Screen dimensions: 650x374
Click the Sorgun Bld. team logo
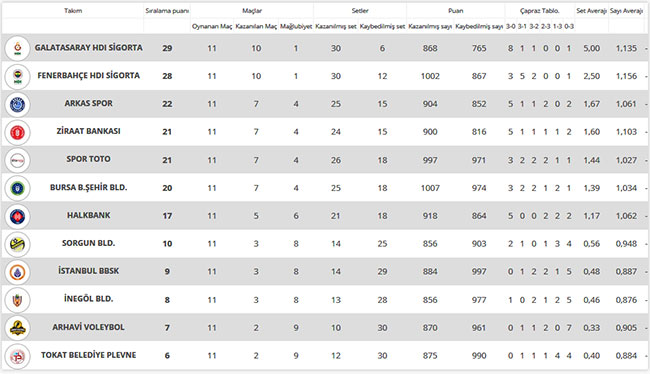pos(17,244)
